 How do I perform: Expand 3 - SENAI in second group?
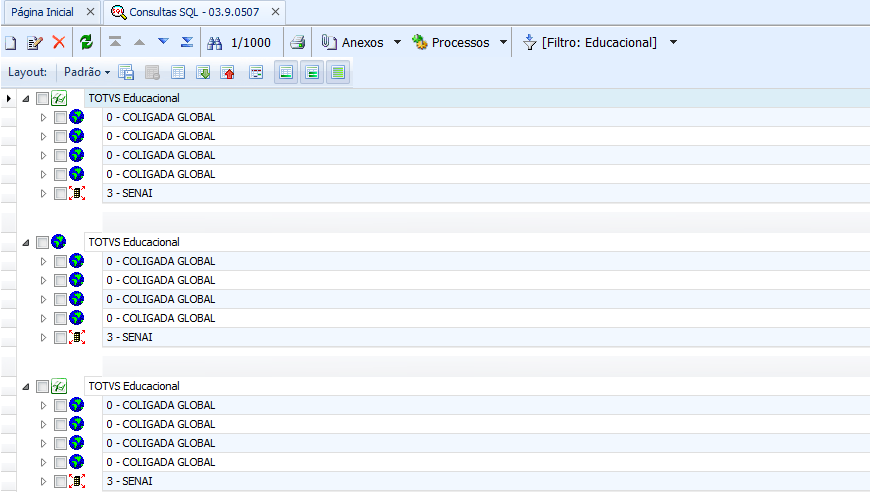43,337
